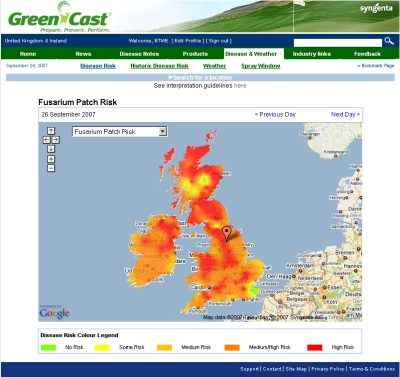Screen dimensions: 400x377
Task: Open the Disease & Weather menu
Action: [253, 54]
